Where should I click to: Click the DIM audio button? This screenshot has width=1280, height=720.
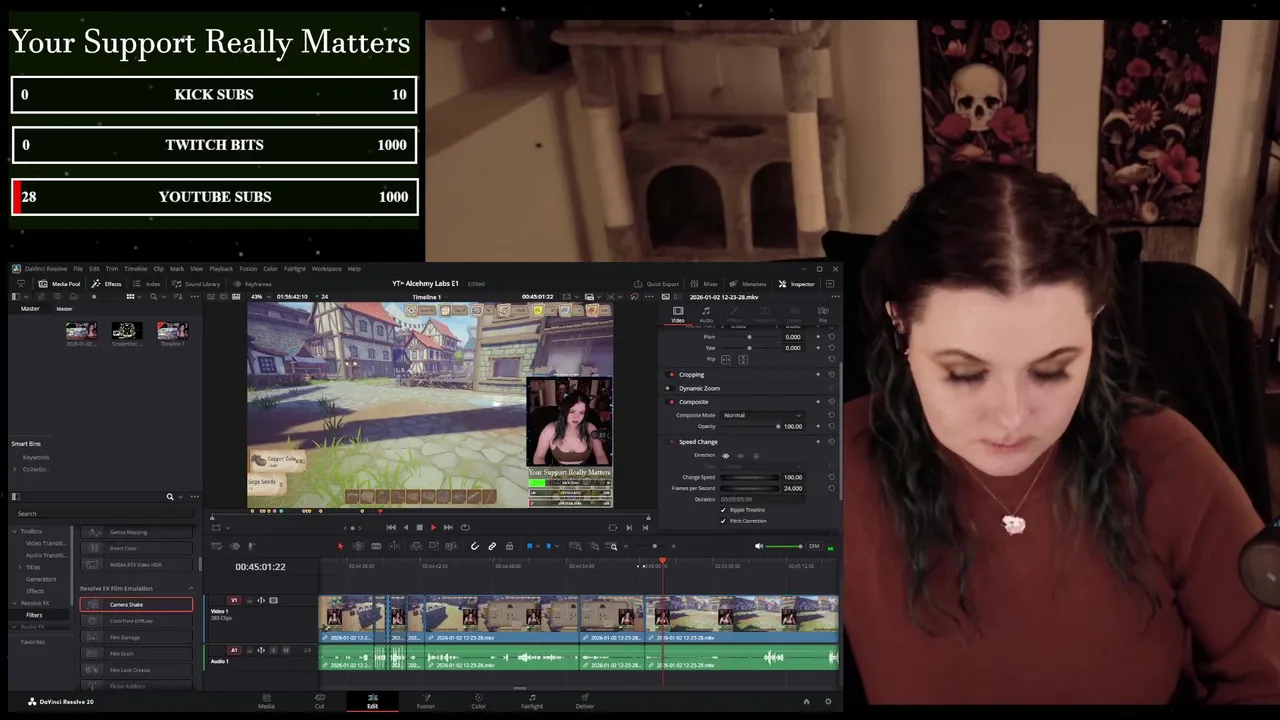[x=814, y=546]
